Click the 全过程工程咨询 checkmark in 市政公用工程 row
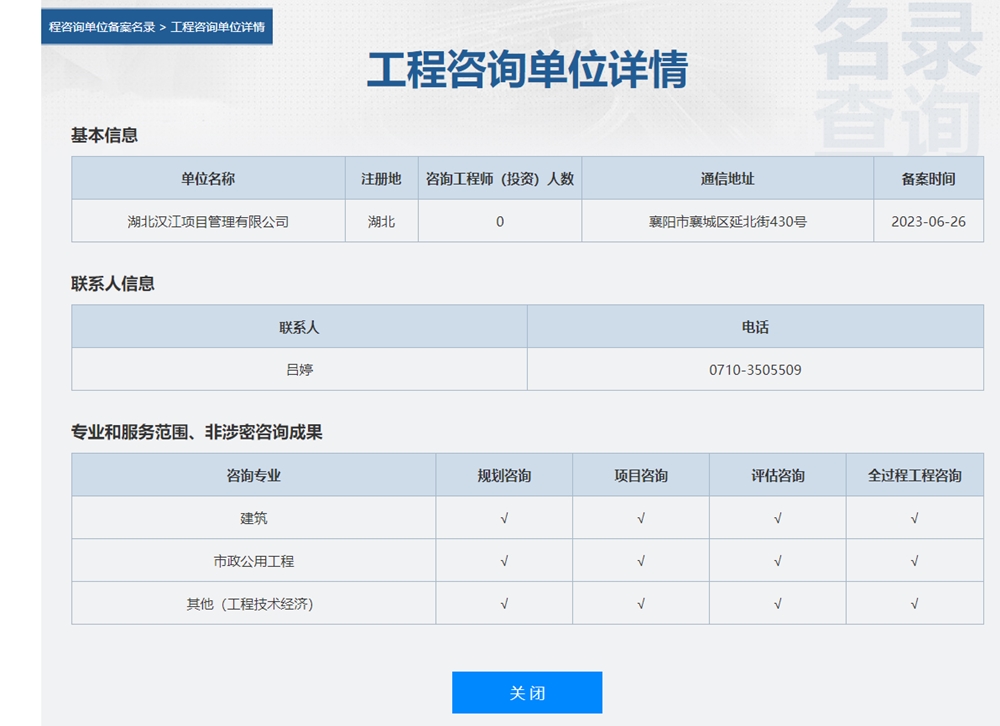 click(x=915, y=561)
